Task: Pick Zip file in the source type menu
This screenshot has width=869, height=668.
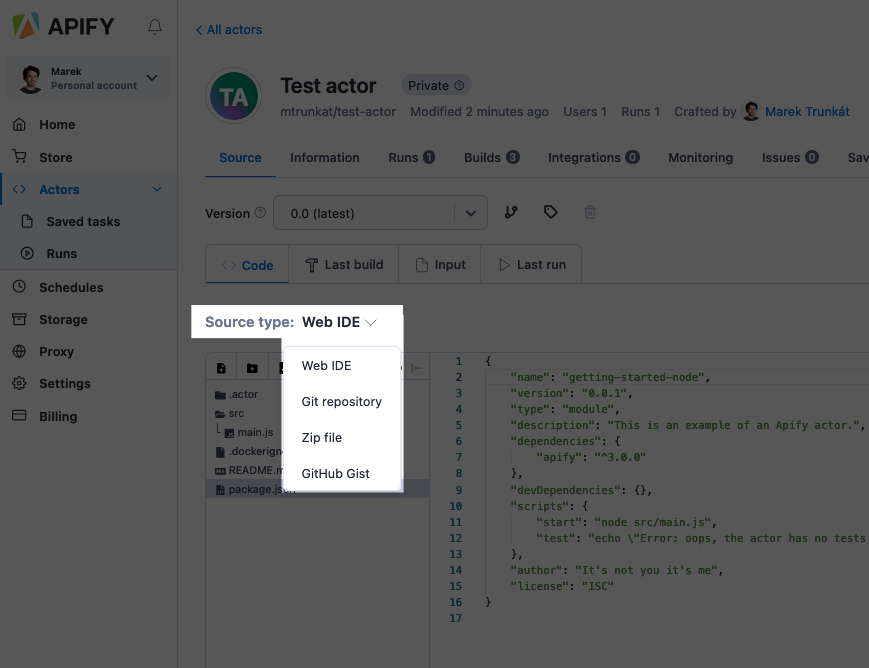Action: (321, 437)
